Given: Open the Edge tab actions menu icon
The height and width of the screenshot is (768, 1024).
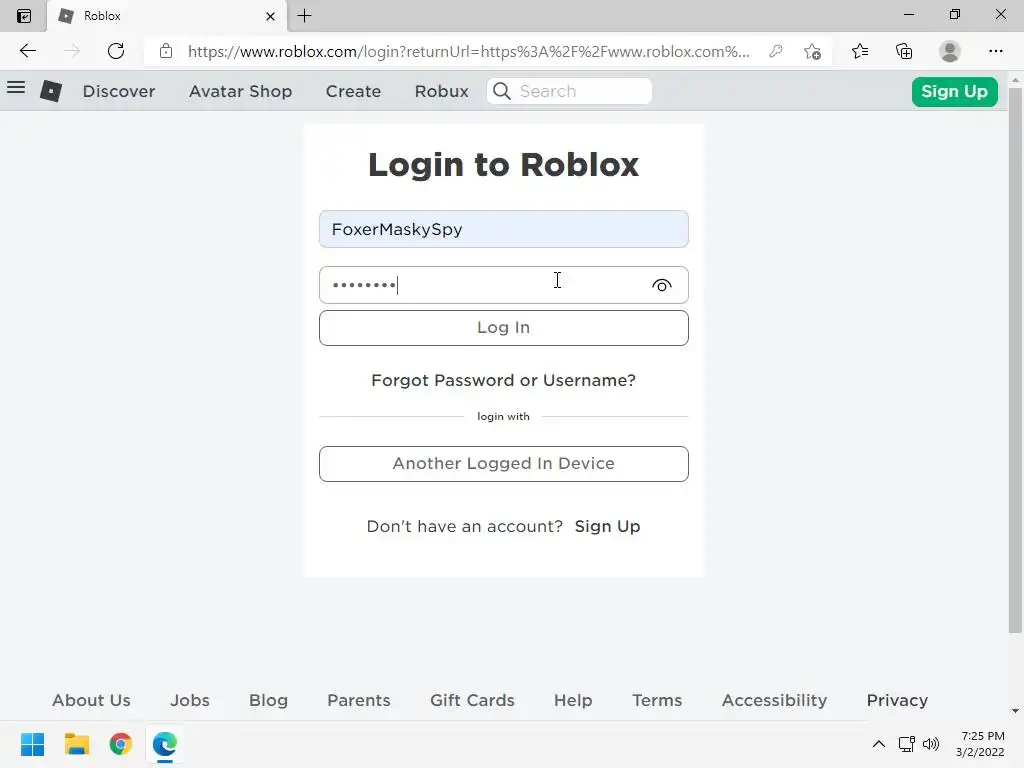Looking at the screenshot, I should coord(24,16).
